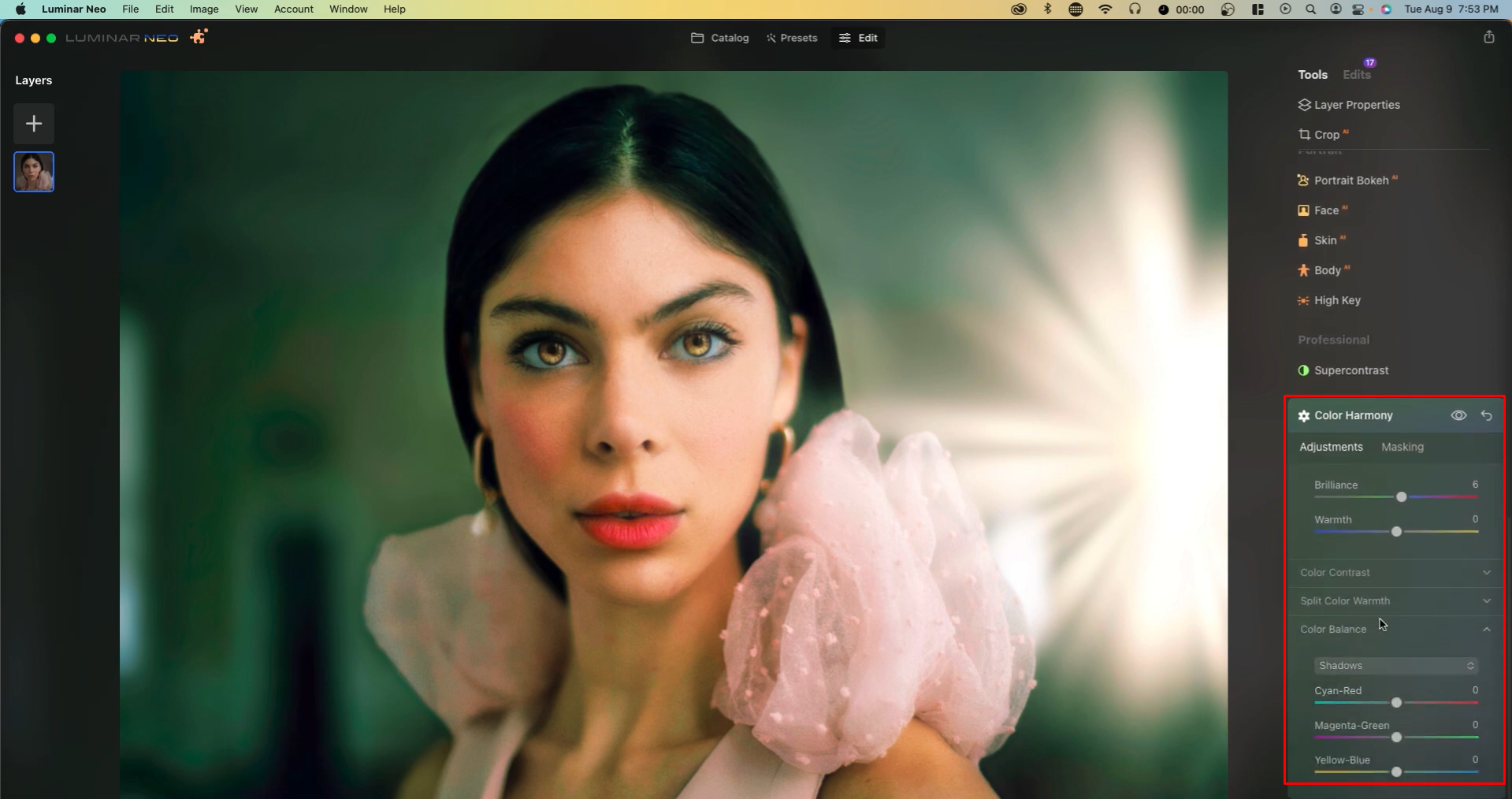The width and height of the screenshot is (1512, 799).
Task: Open the View menu
Action: coord(247,9)
